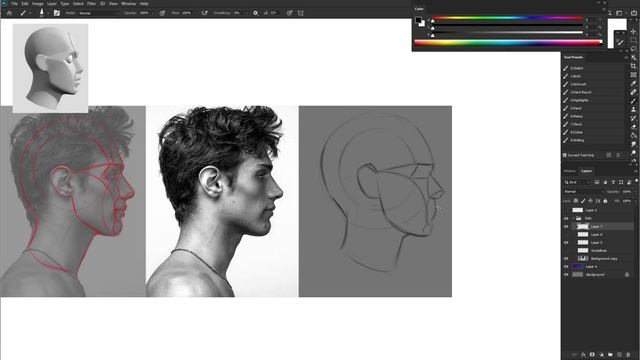Click the hue slider in Color panel
Screen dimensions: 640x360
pyautogui.click(x=508, y=18)
